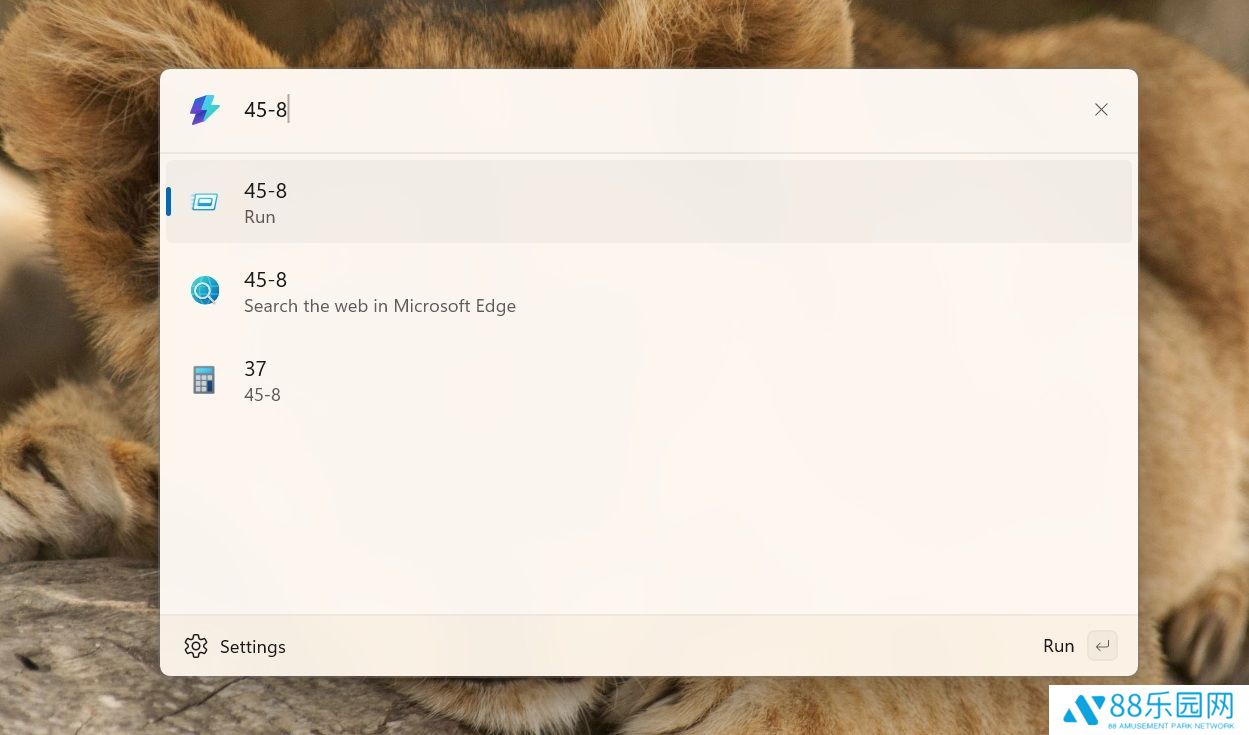The image size is (1249, 735).
Task: Click the 88乐园网 watermark logo icon
Action: pyautogui.click(x=1084, y=710)
